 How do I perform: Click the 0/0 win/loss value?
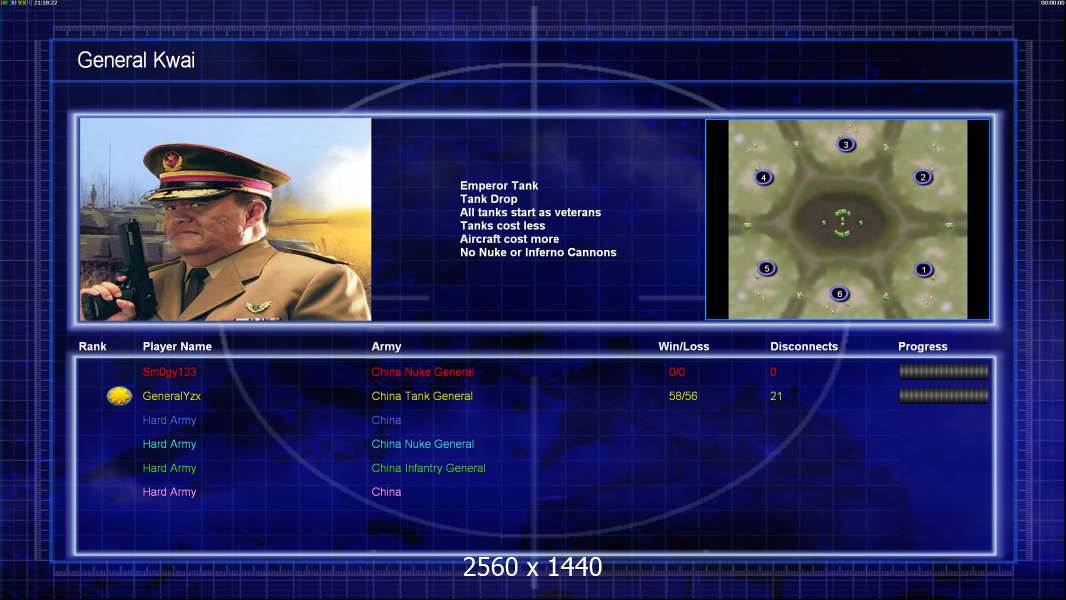(677, 372)
